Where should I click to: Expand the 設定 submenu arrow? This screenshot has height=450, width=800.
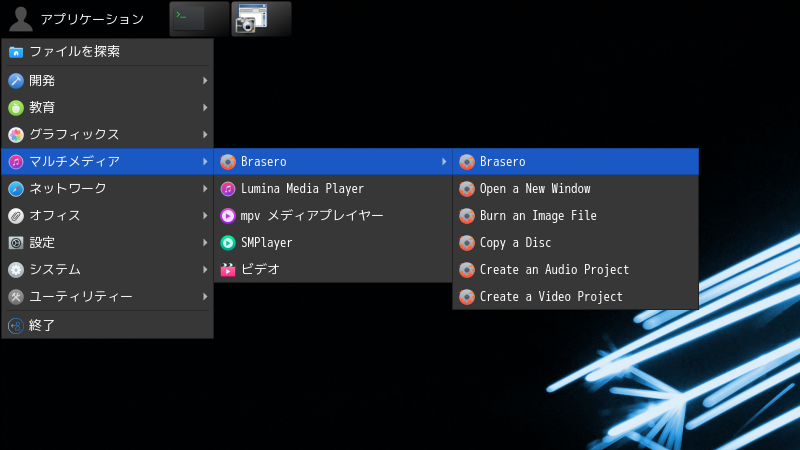205,243
